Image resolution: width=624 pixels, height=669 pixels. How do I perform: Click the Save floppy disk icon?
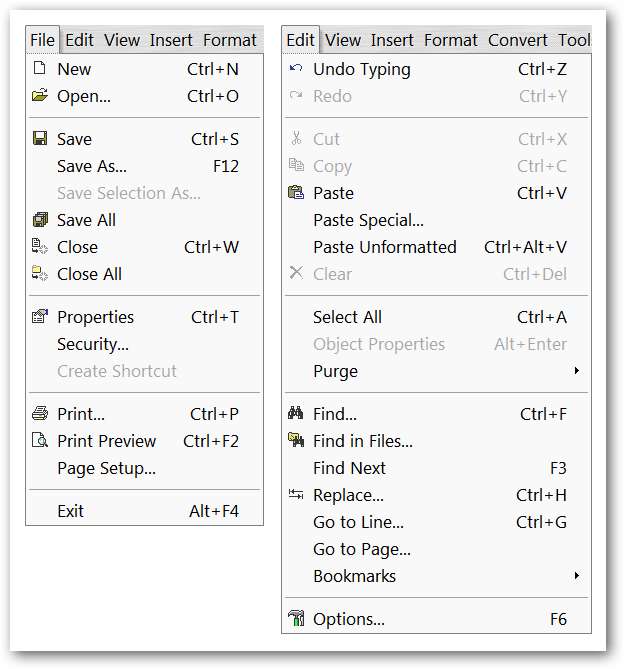(40, 139)
